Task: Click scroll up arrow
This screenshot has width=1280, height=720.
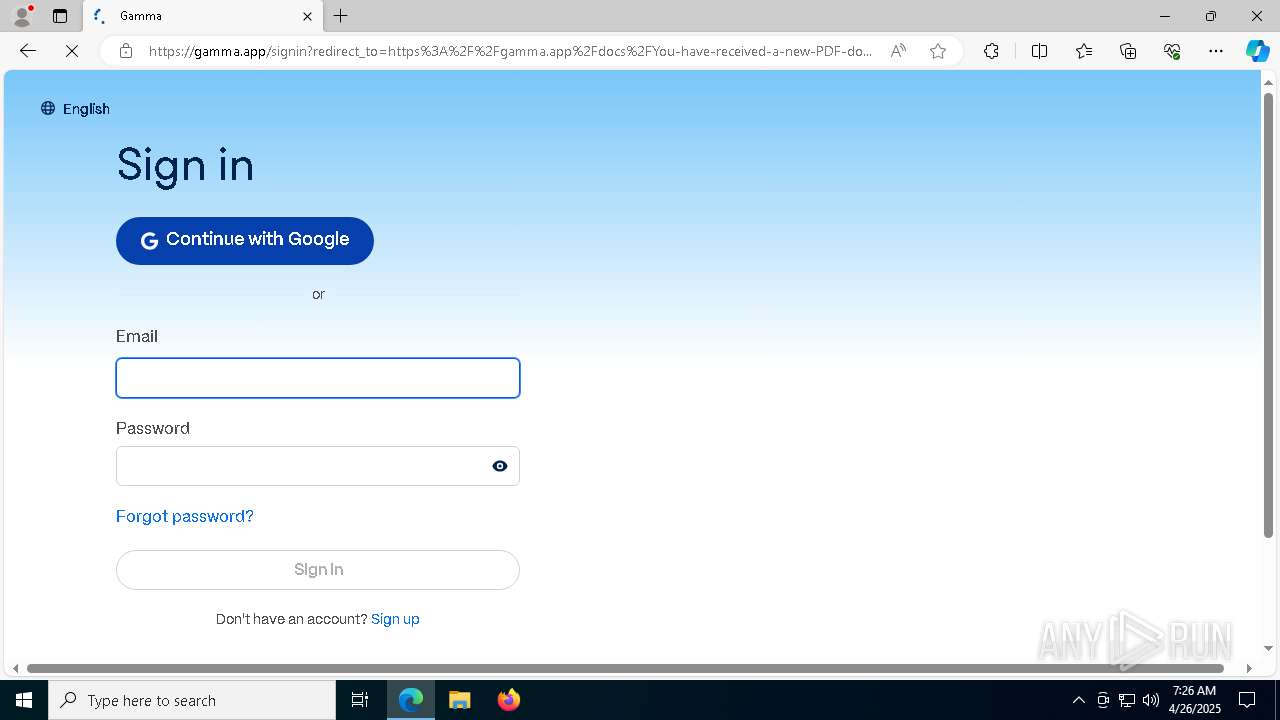Action: point(1268,81)
